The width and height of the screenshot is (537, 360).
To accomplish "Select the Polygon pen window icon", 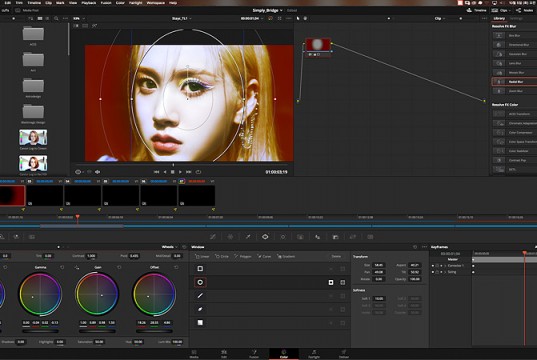I will pyautogui.click(x=200, y=296).
